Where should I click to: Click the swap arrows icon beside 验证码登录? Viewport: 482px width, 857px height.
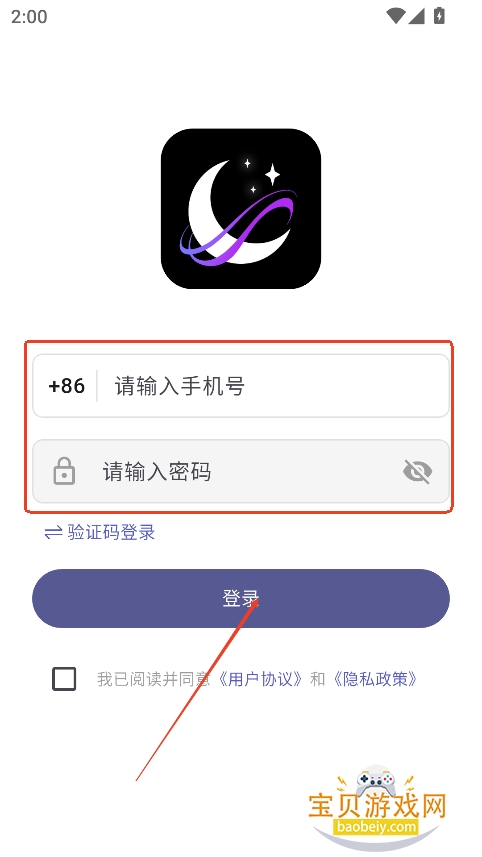point(53,532)
